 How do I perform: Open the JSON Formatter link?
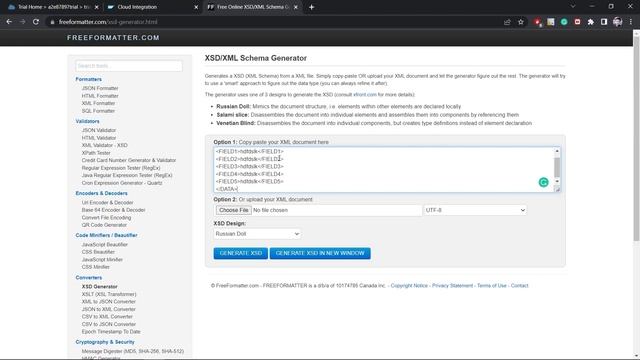(x=100, y=88)
